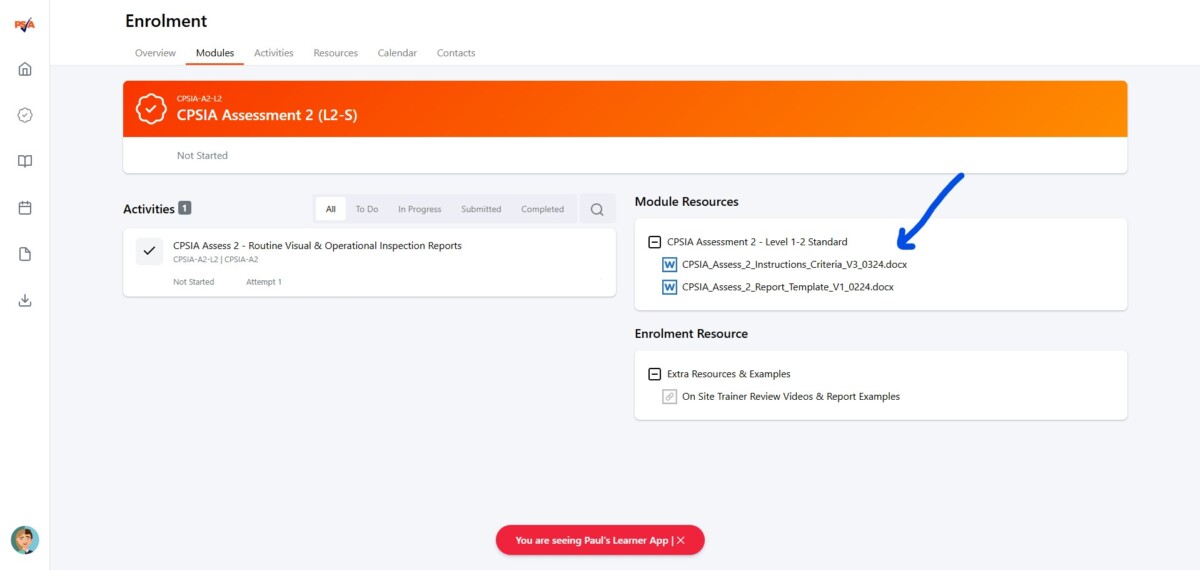Open the document icon in the sidebar

point(25,254)
